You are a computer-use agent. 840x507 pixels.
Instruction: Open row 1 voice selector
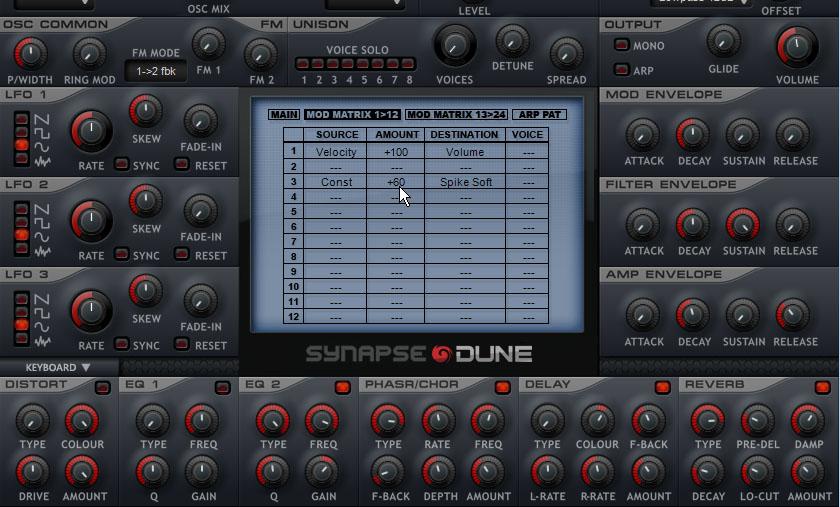528,152
